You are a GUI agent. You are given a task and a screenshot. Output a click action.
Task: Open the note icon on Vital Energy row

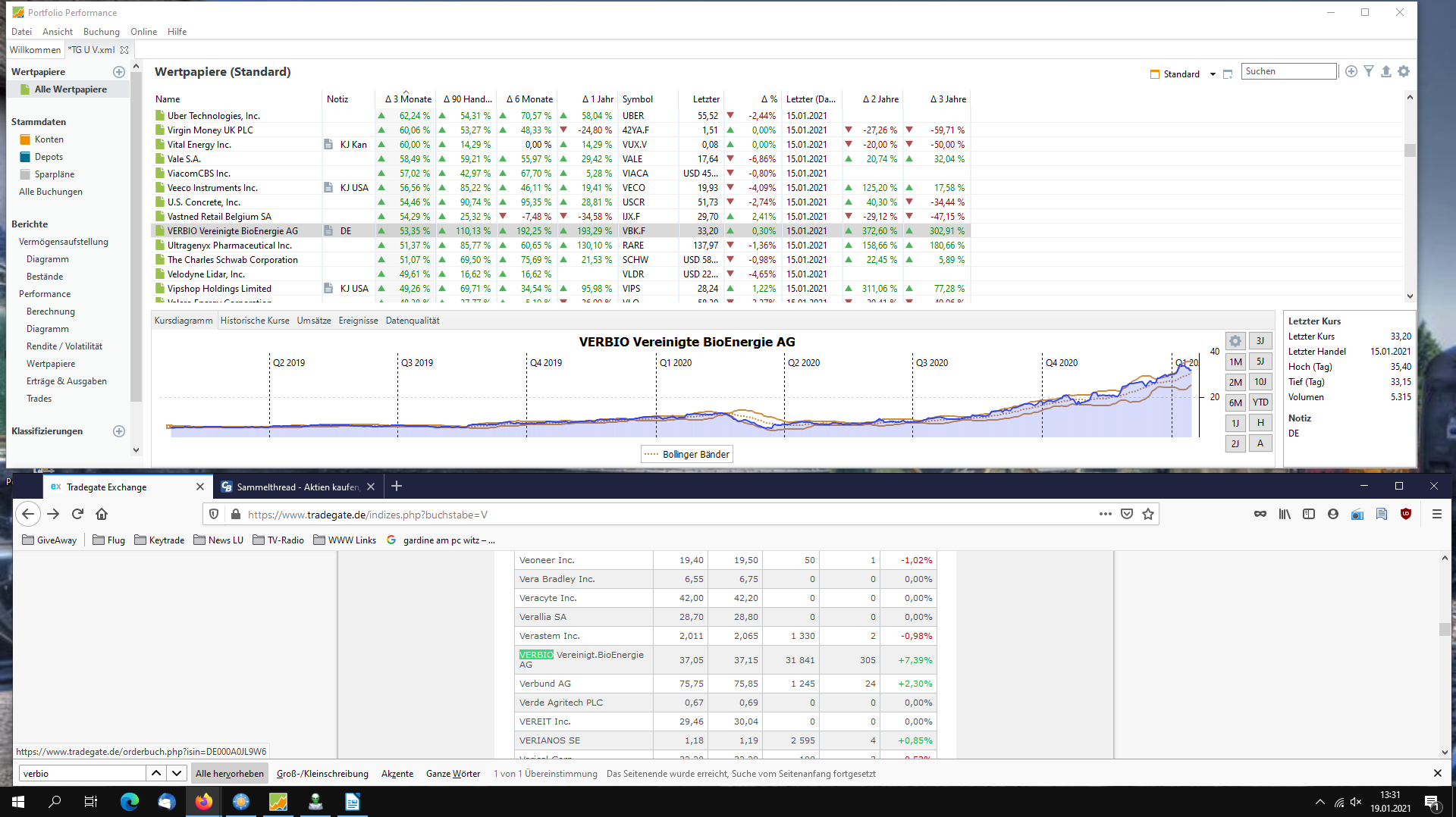click(x=328, y=145)
